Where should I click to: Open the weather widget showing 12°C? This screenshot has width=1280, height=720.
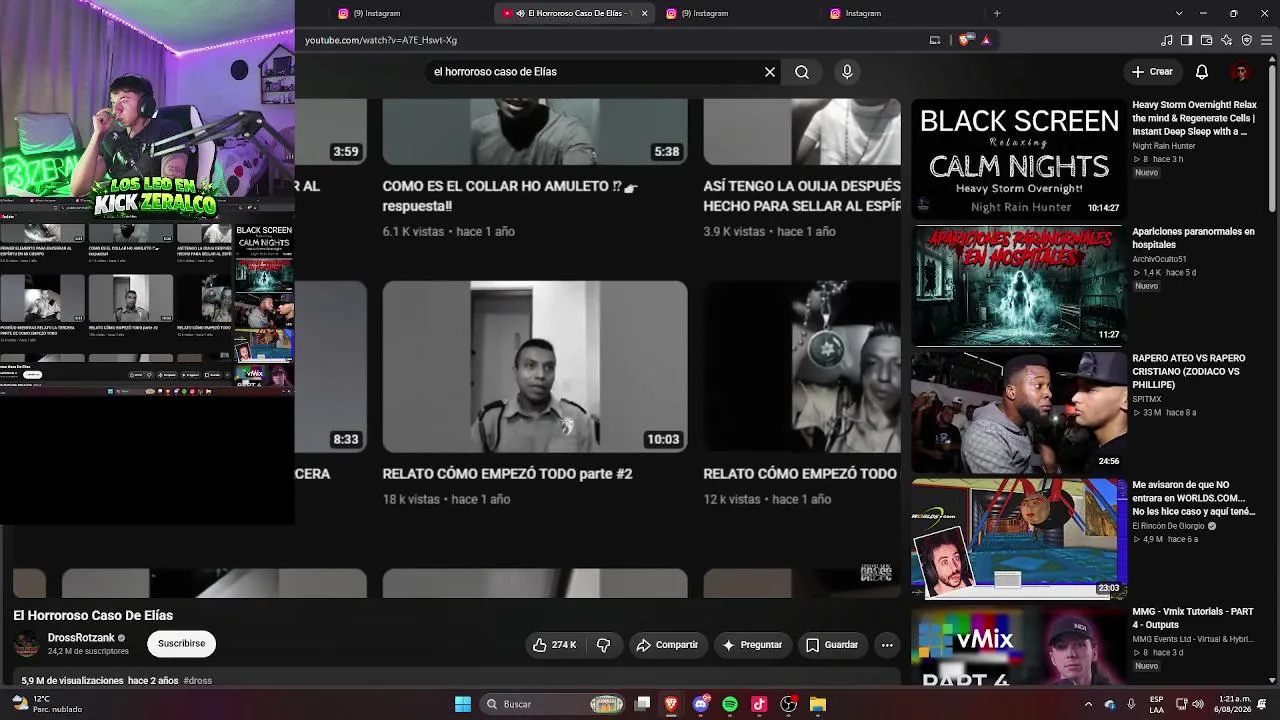[x=46, y=704]
